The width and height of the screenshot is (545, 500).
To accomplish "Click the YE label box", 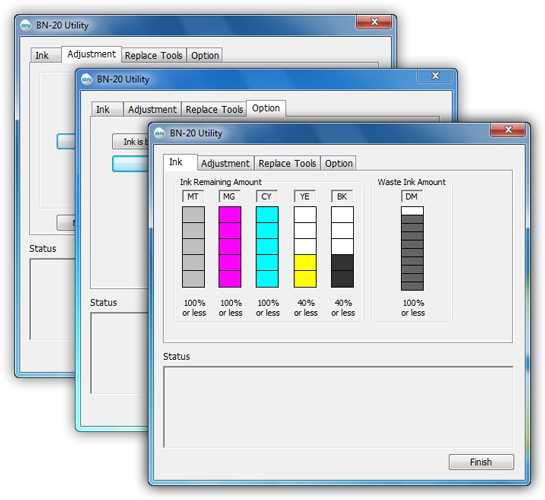I will (x=305, y=196).
